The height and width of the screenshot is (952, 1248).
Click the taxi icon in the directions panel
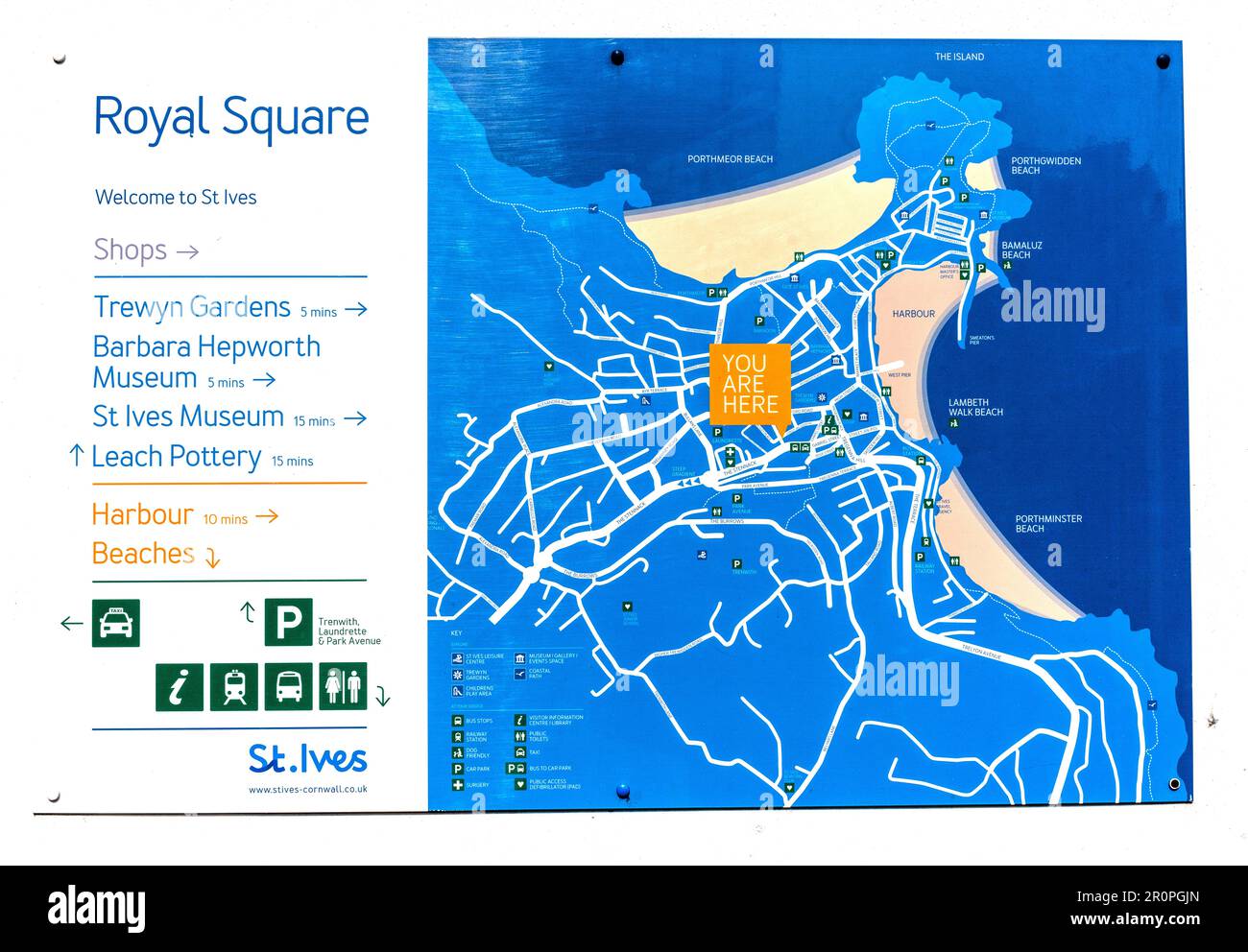click(116, 623)
